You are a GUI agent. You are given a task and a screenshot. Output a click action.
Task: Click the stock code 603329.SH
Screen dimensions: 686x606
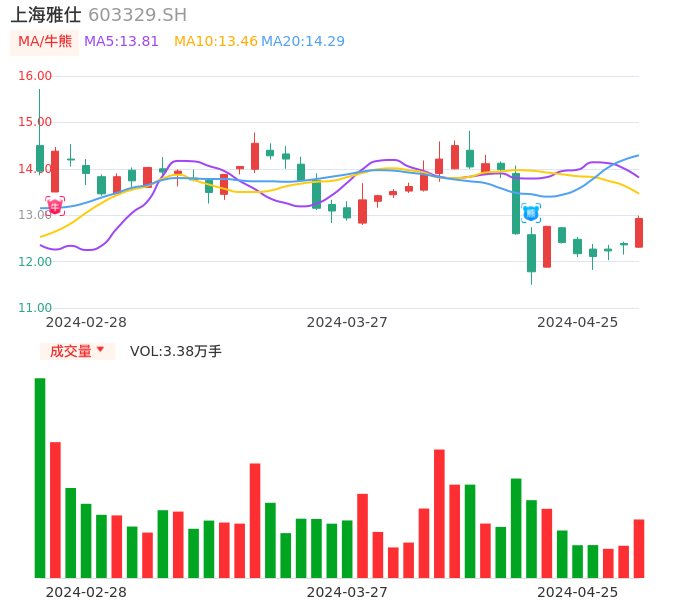click(137, 15)
